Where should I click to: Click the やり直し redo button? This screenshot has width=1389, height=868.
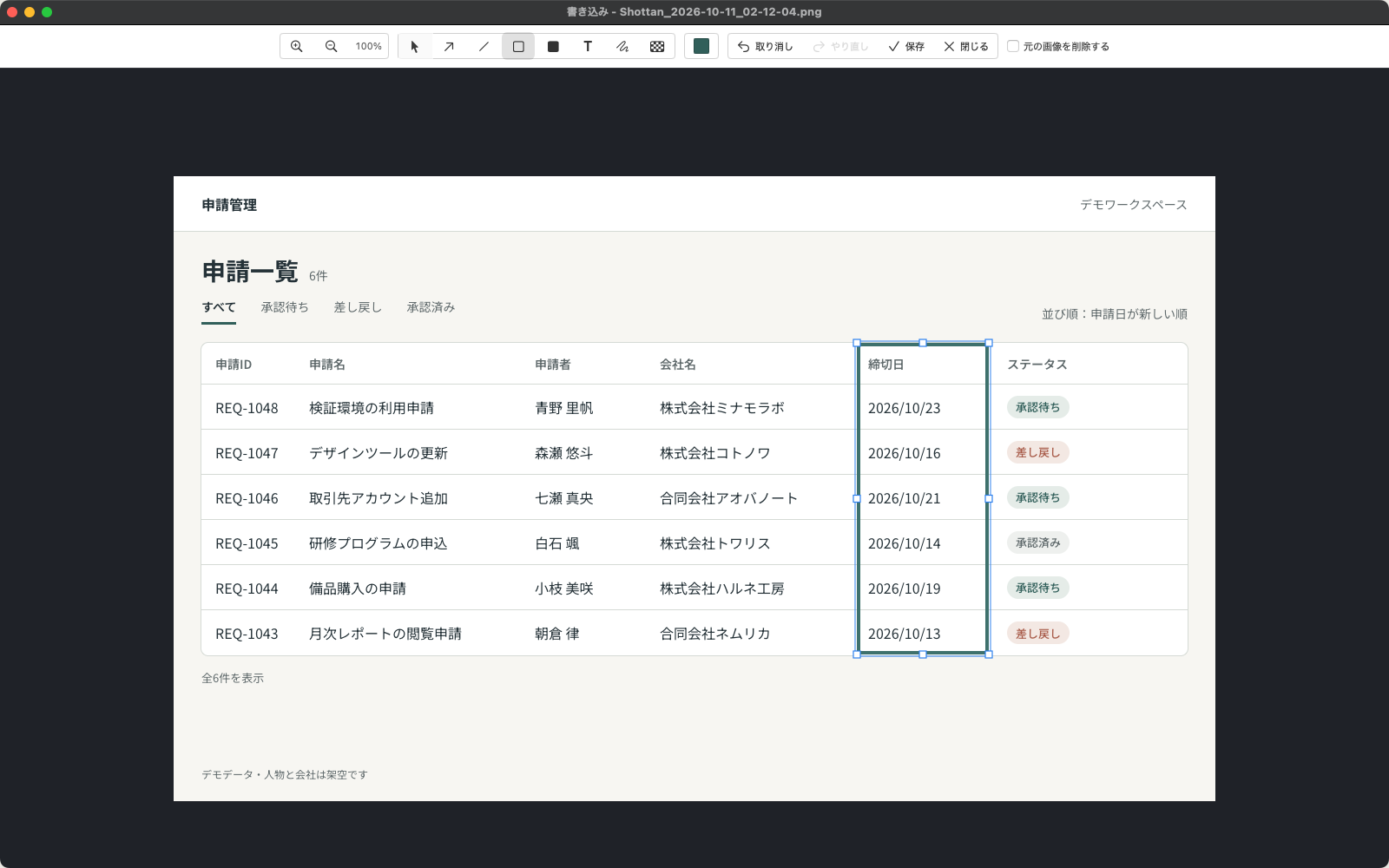point(840,46)
